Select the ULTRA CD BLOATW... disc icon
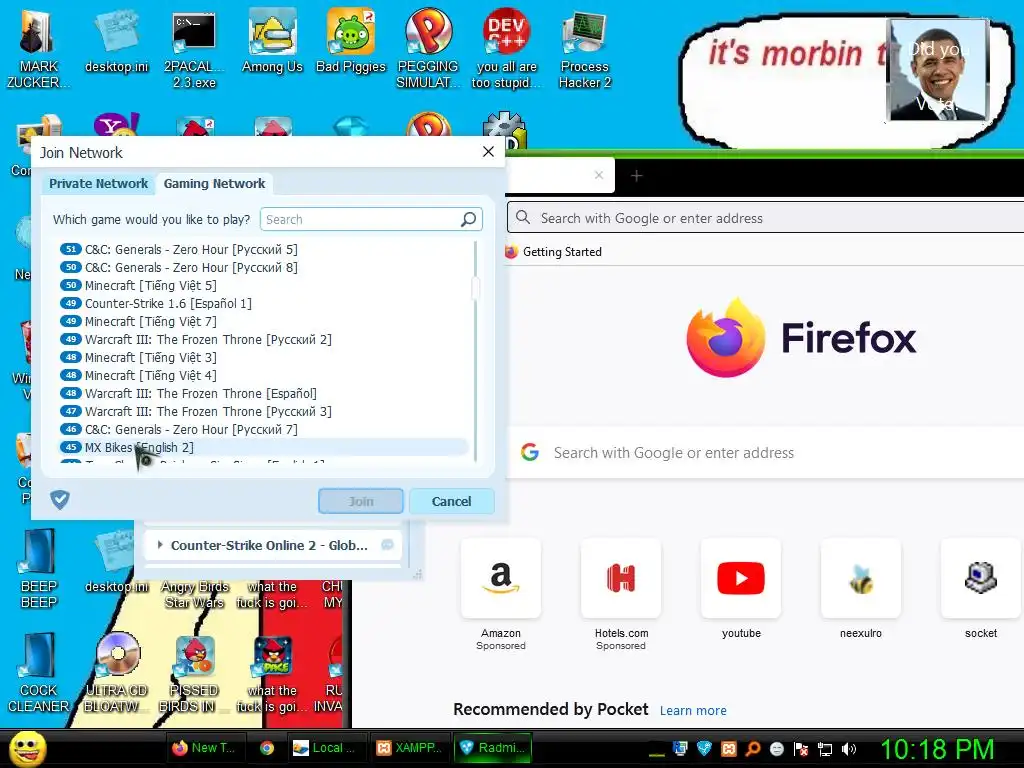The image size is (1024, 768). coord(117,673)
